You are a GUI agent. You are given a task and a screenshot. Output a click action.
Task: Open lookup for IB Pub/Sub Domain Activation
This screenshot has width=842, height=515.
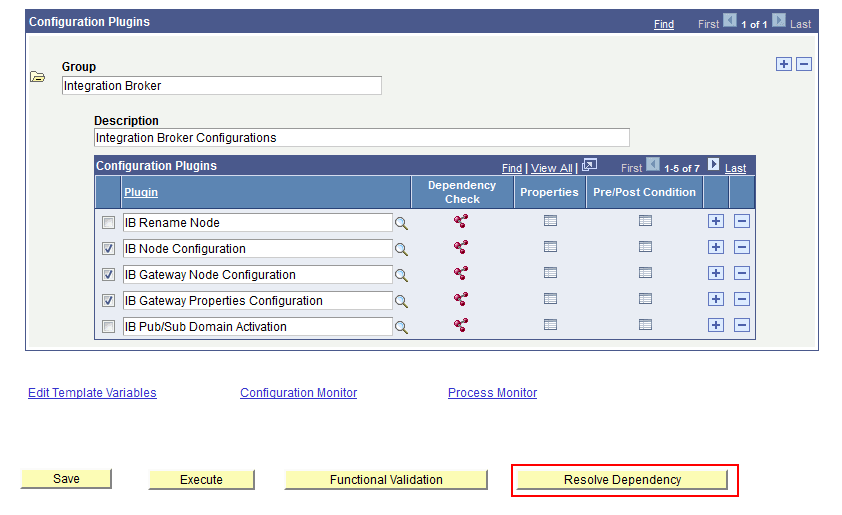point(401,327)
